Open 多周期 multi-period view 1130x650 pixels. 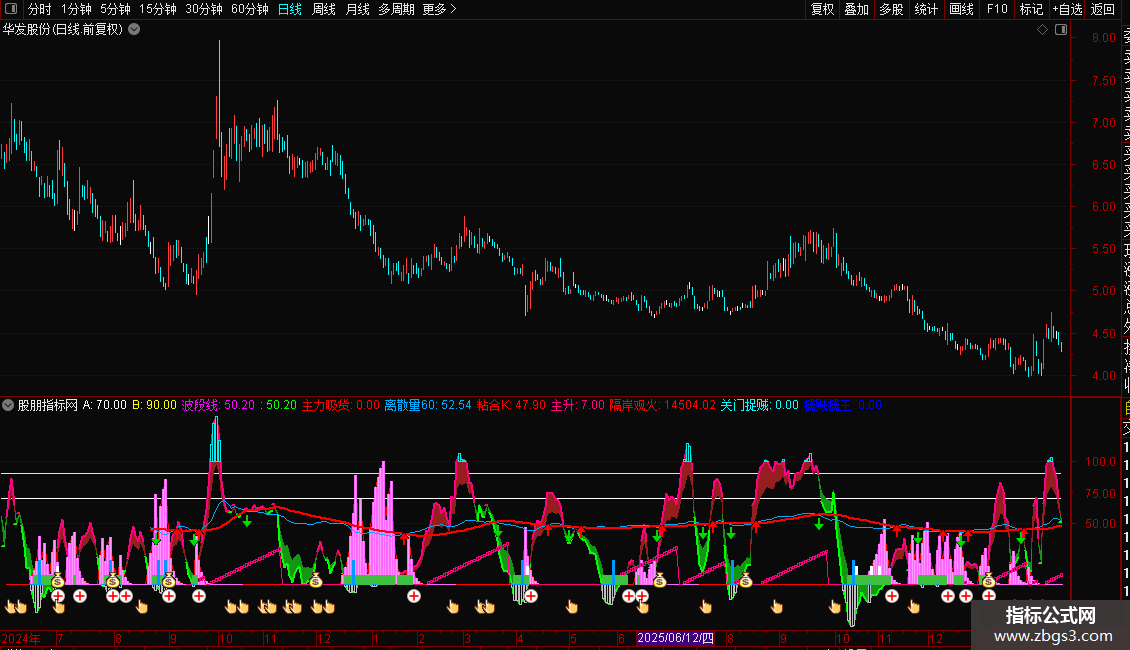396,9
